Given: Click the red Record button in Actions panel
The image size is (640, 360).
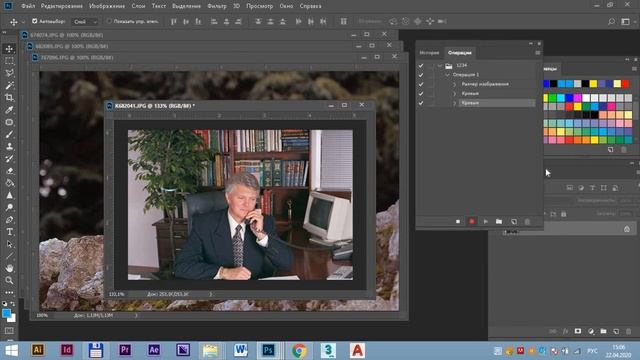Looking at the screenshot, I should (x=471, y=221).
